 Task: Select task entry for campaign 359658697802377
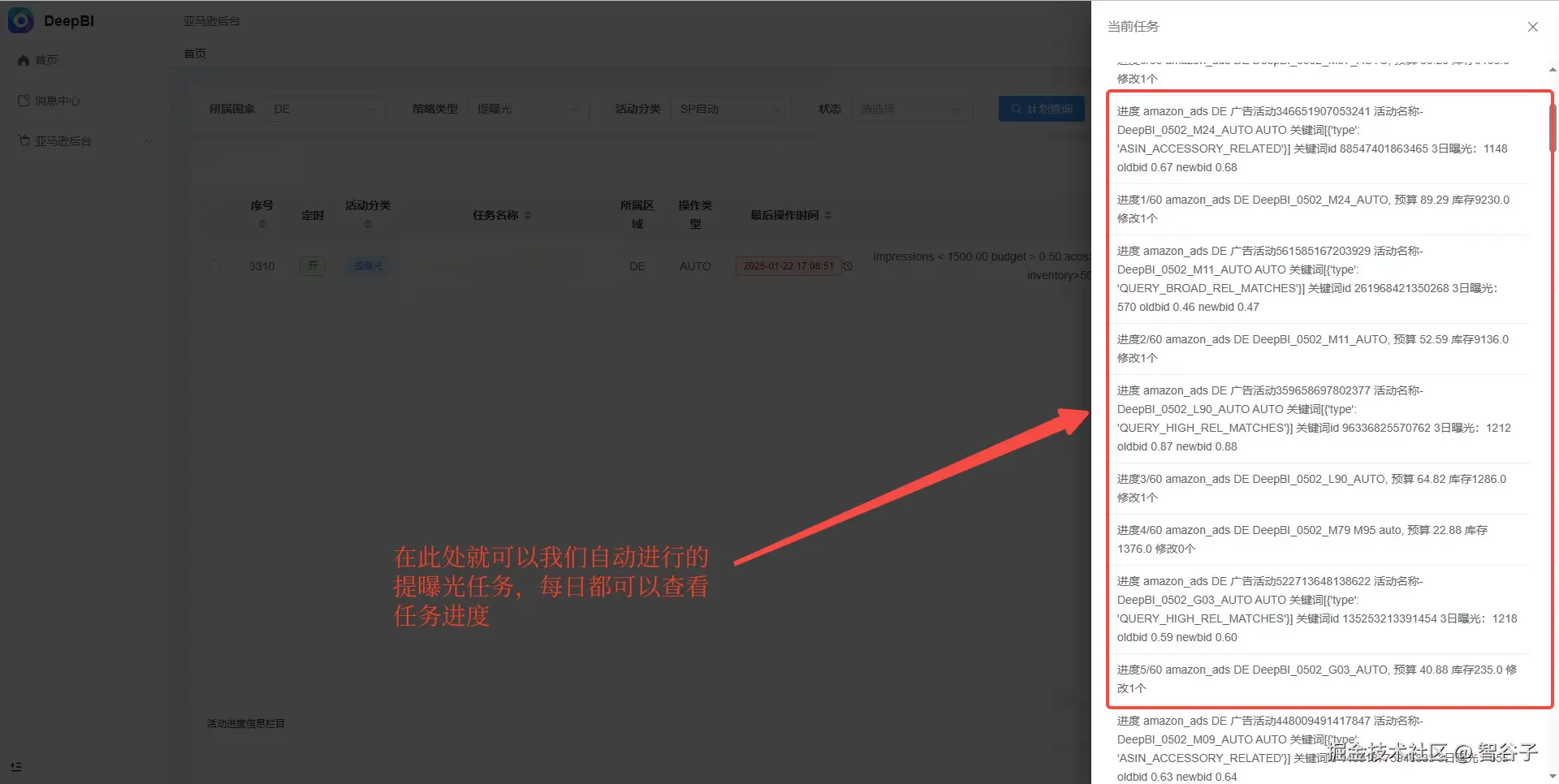coord(1319,419)
